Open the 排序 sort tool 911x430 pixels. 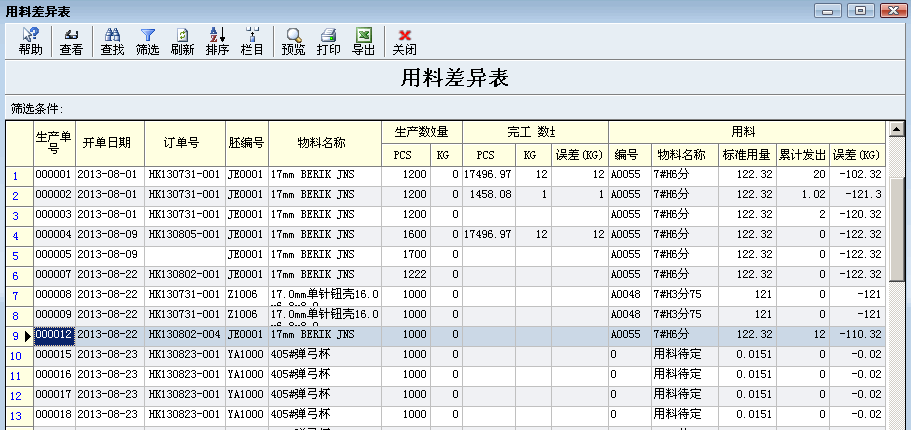[217, 42]
